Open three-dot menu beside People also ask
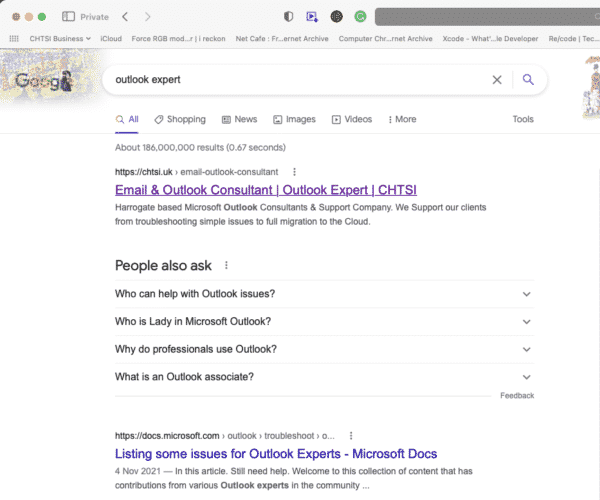This screenshot has width=600, height=500. 227,265
